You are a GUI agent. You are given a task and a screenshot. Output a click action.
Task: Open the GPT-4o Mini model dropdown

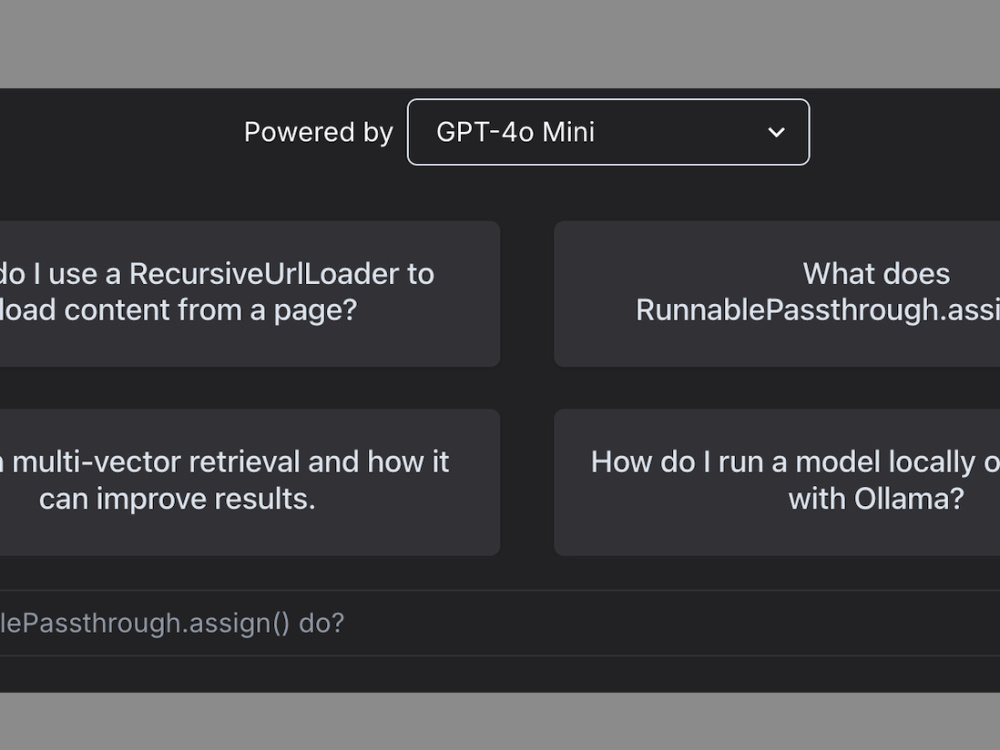(608, 132)
